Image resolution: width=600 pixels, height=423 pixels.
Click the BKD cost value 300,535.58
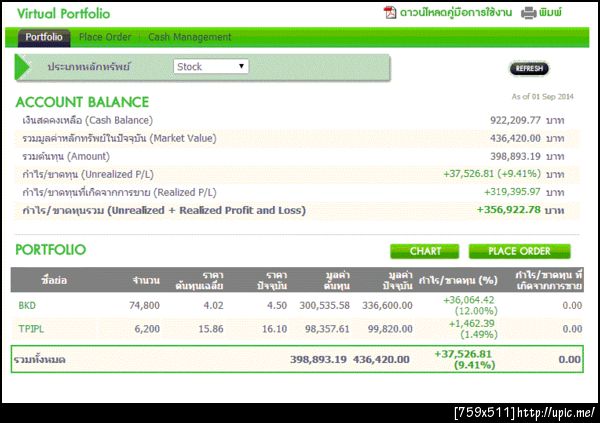point(324,305)
